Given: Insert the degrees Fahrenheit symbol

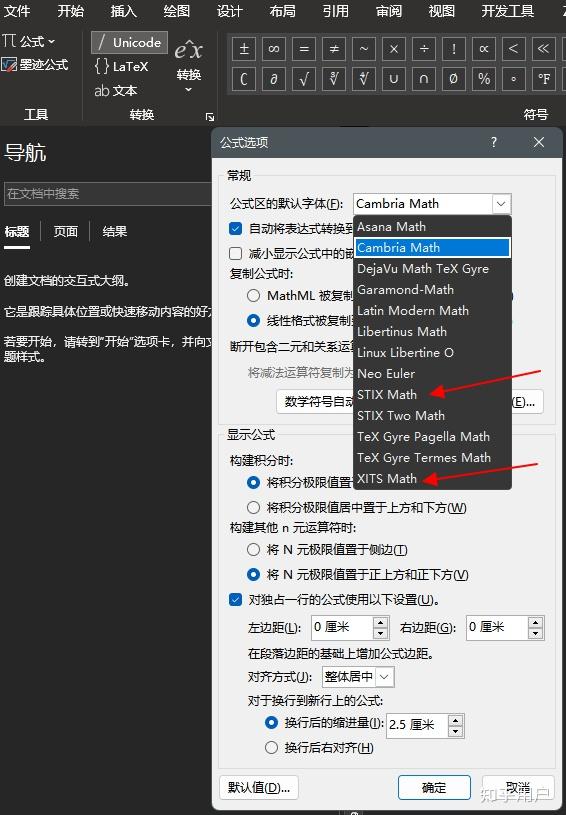Looking at the screenshot, I should [x=544, y=79].
